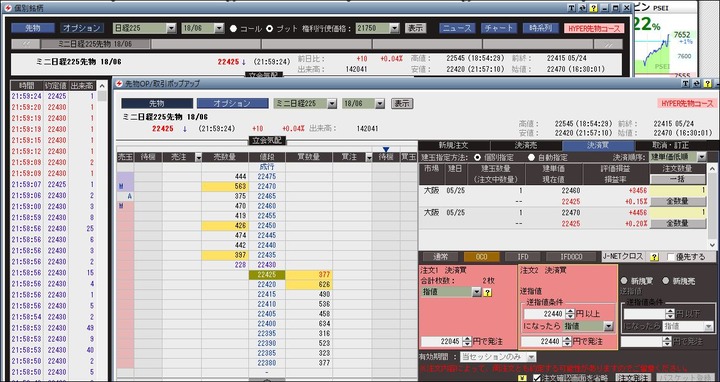
Task: Open the 決済順序 建単価低順 dropdown
Action: click(x=701, y=157)
